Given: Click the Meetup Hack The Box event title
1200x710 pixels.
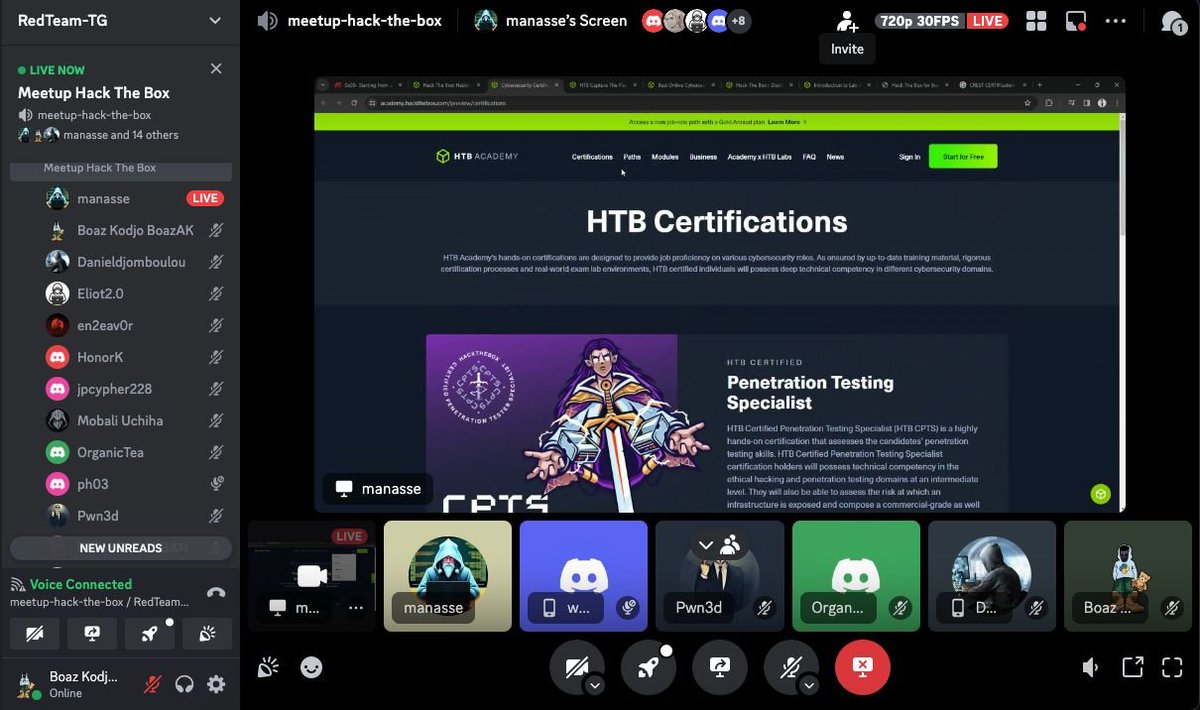Looking at the screenshot, I should point(94,93).
